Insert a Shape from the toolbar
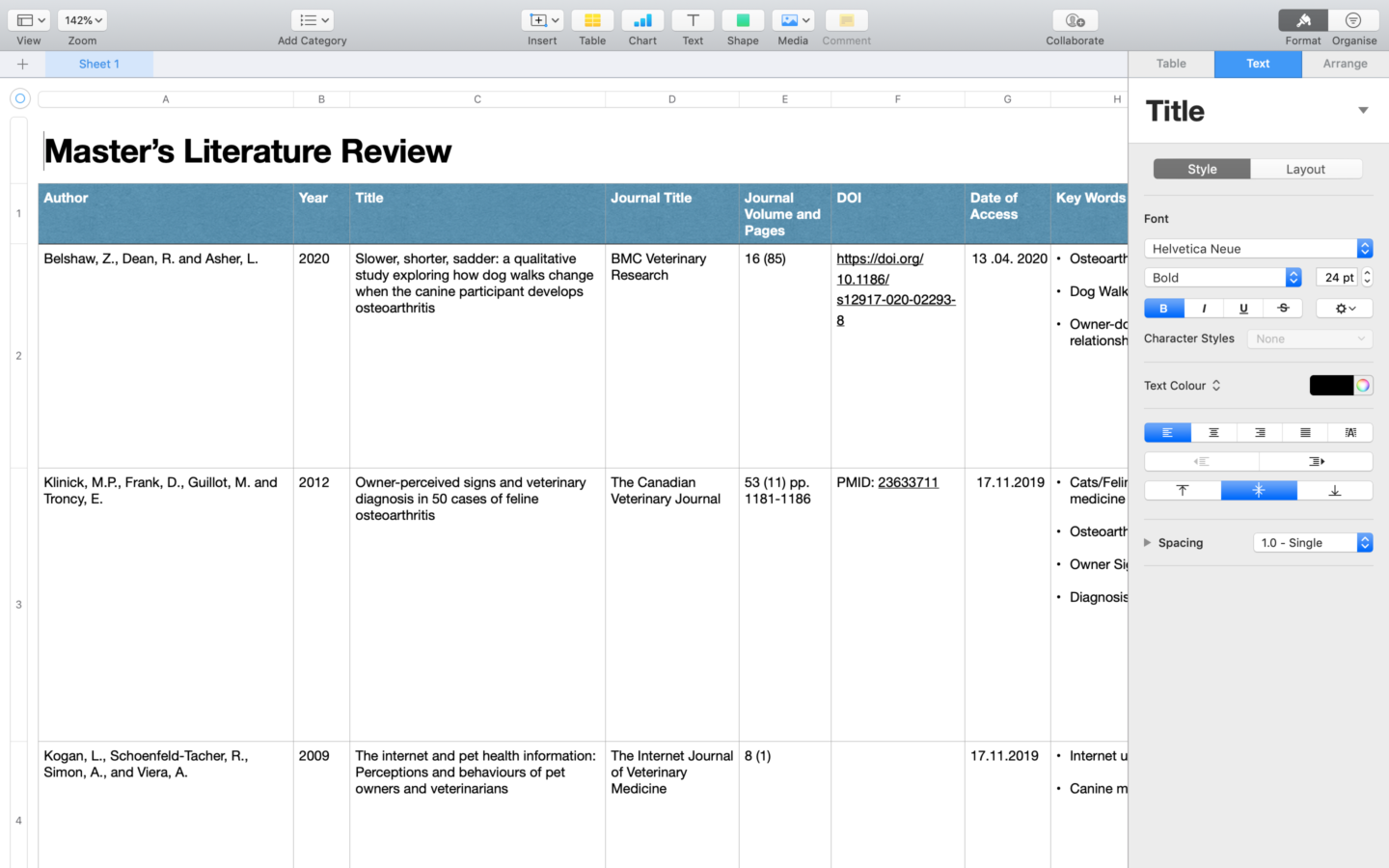The height and width of the screenshot is (868, 1389). click(x=743, y=20)
